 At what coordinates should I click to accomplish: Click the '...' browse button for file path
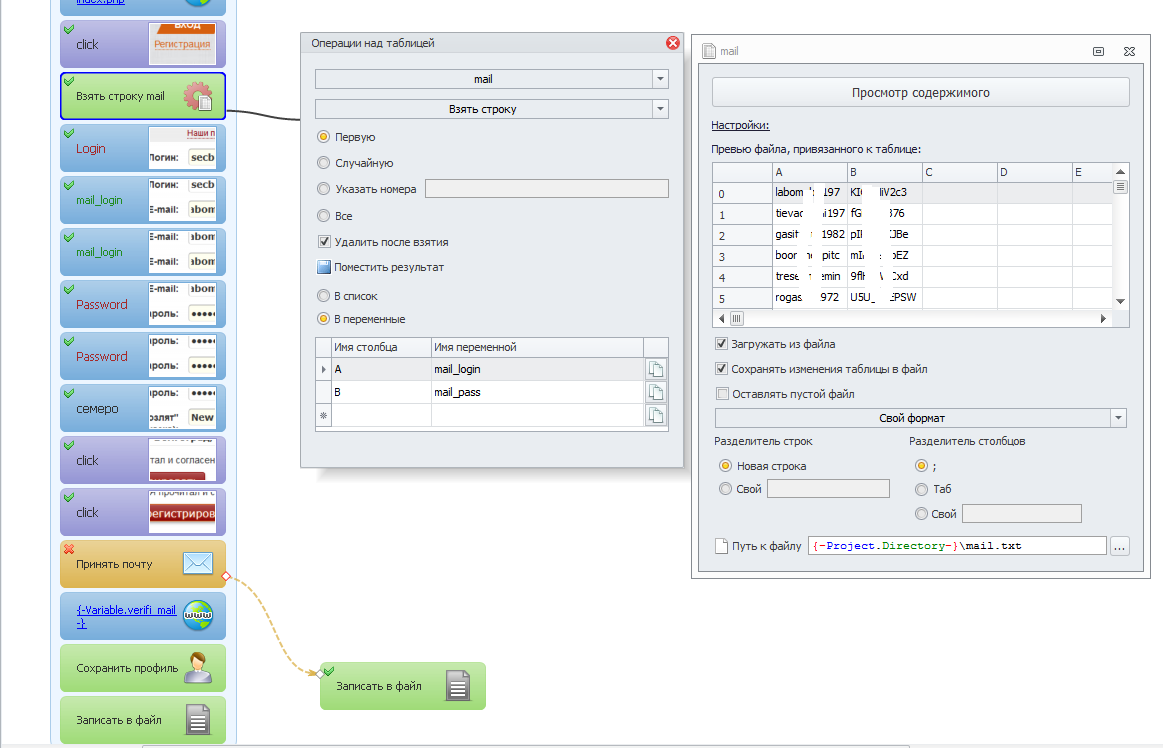[x=1120, y=546]
